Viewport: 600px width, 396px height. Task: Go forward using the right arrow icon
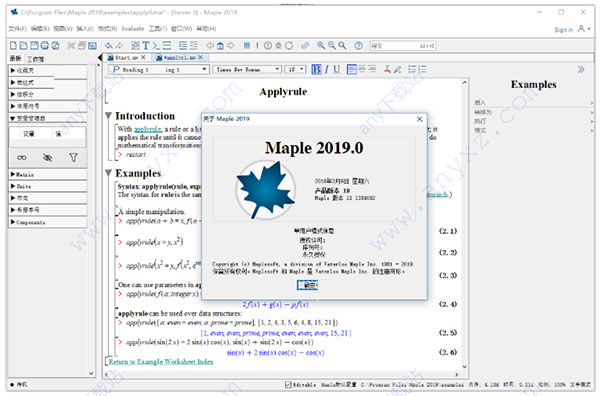click(x=231, y=46)
